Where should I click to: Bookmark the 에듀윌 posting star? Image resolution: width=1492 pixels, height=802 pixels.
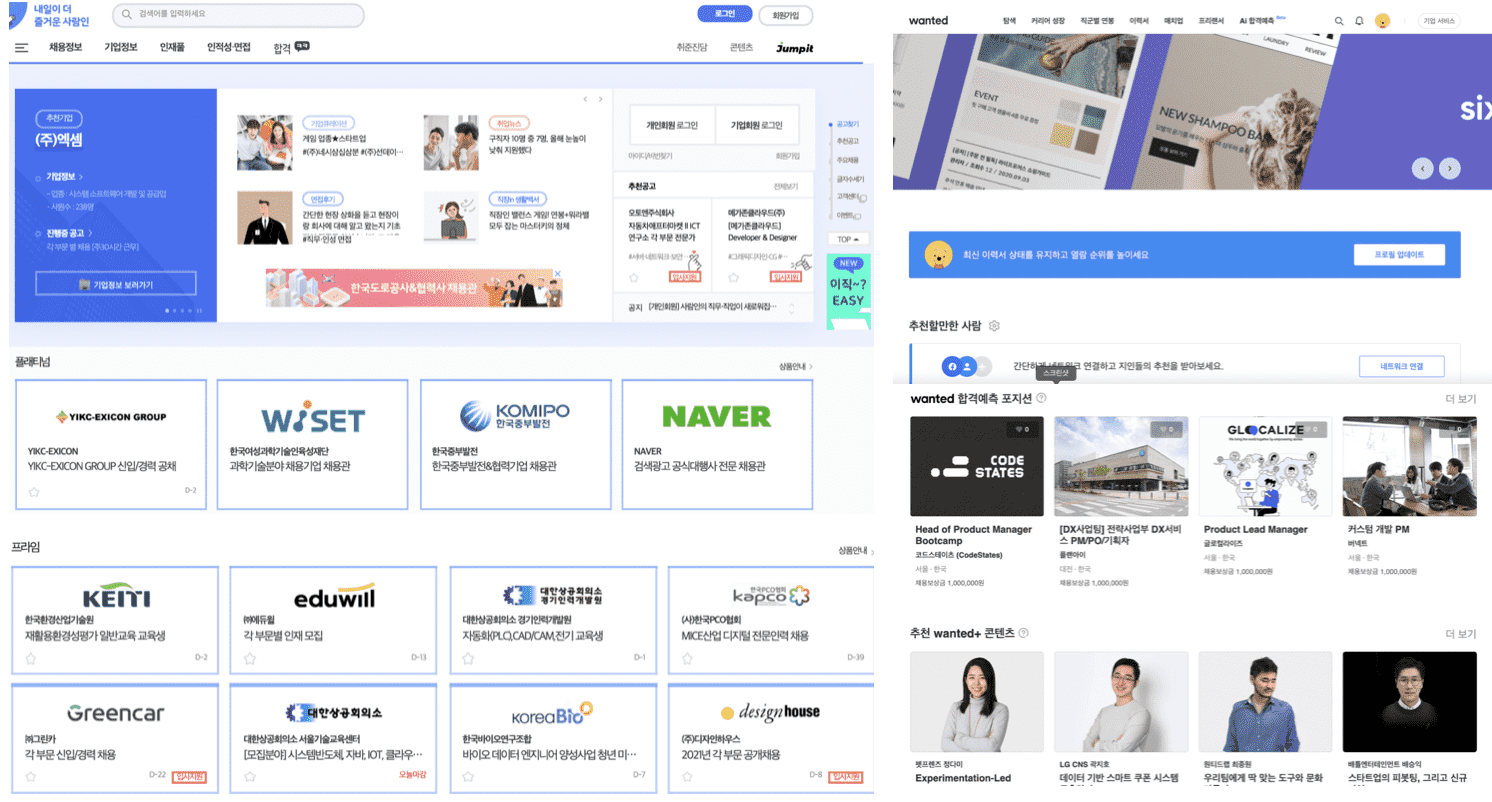point(250,658)
